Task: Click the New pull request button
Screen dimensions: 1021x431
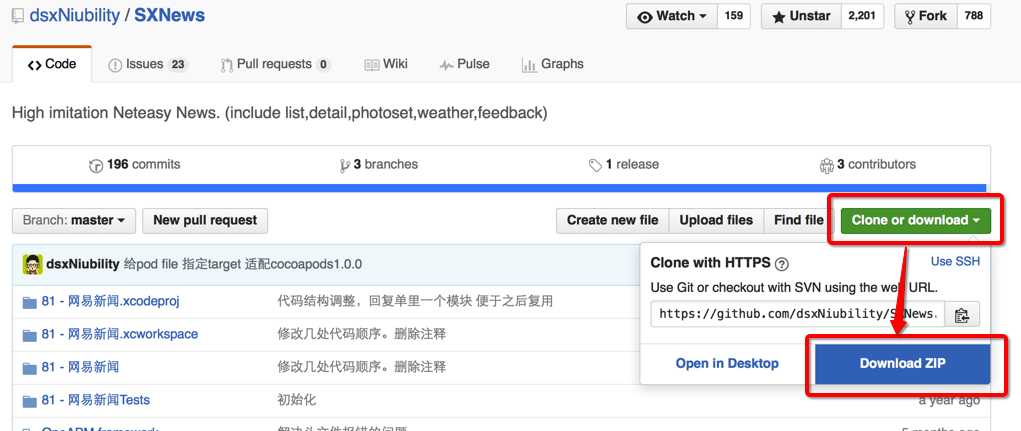Action: coord(205,221)
